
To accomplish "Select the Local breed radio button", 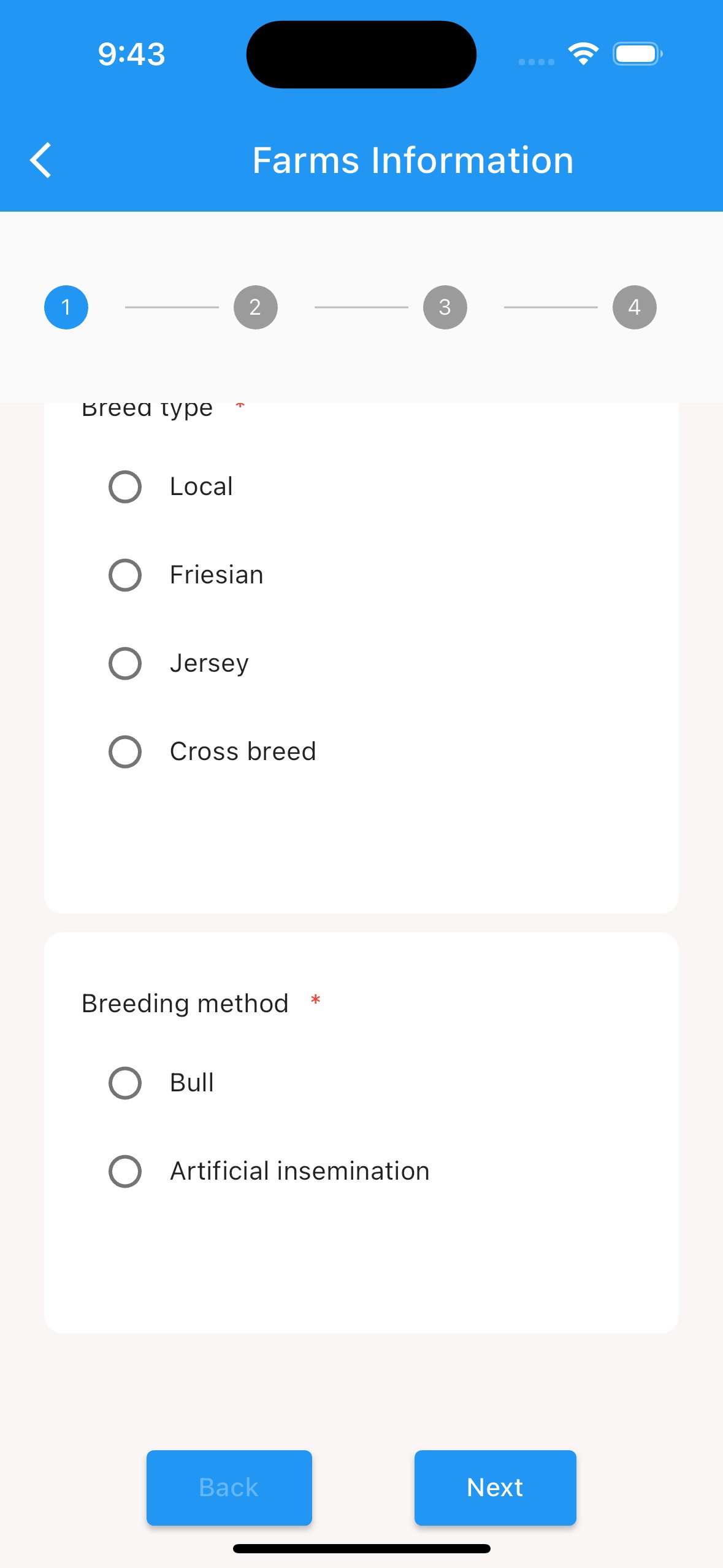I will [125, 487].
